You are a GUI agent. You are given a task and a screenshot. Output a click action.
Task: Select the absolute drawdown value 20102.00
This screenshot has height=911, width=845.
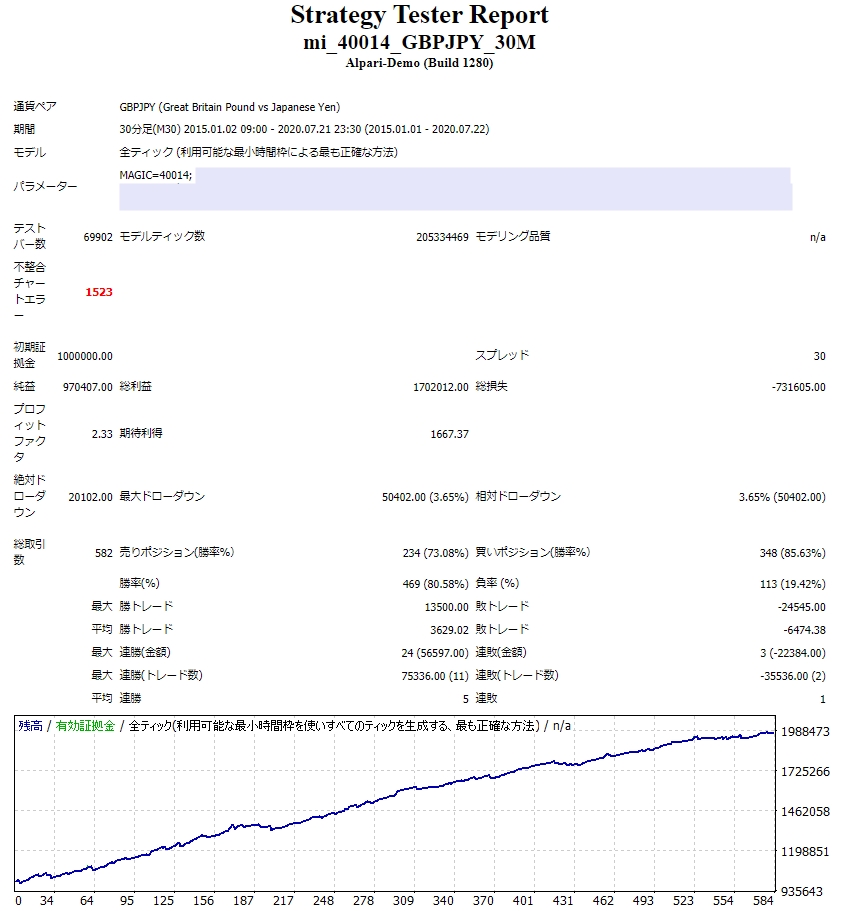(x=91, y=497)
